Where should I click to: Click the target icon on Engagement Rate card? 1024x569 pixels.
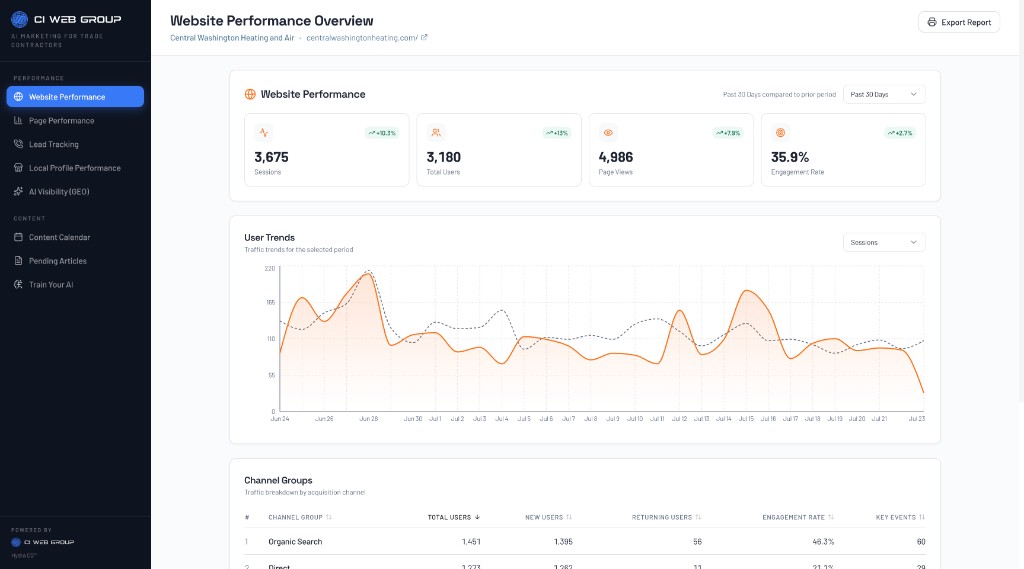(x=780, y=133)
